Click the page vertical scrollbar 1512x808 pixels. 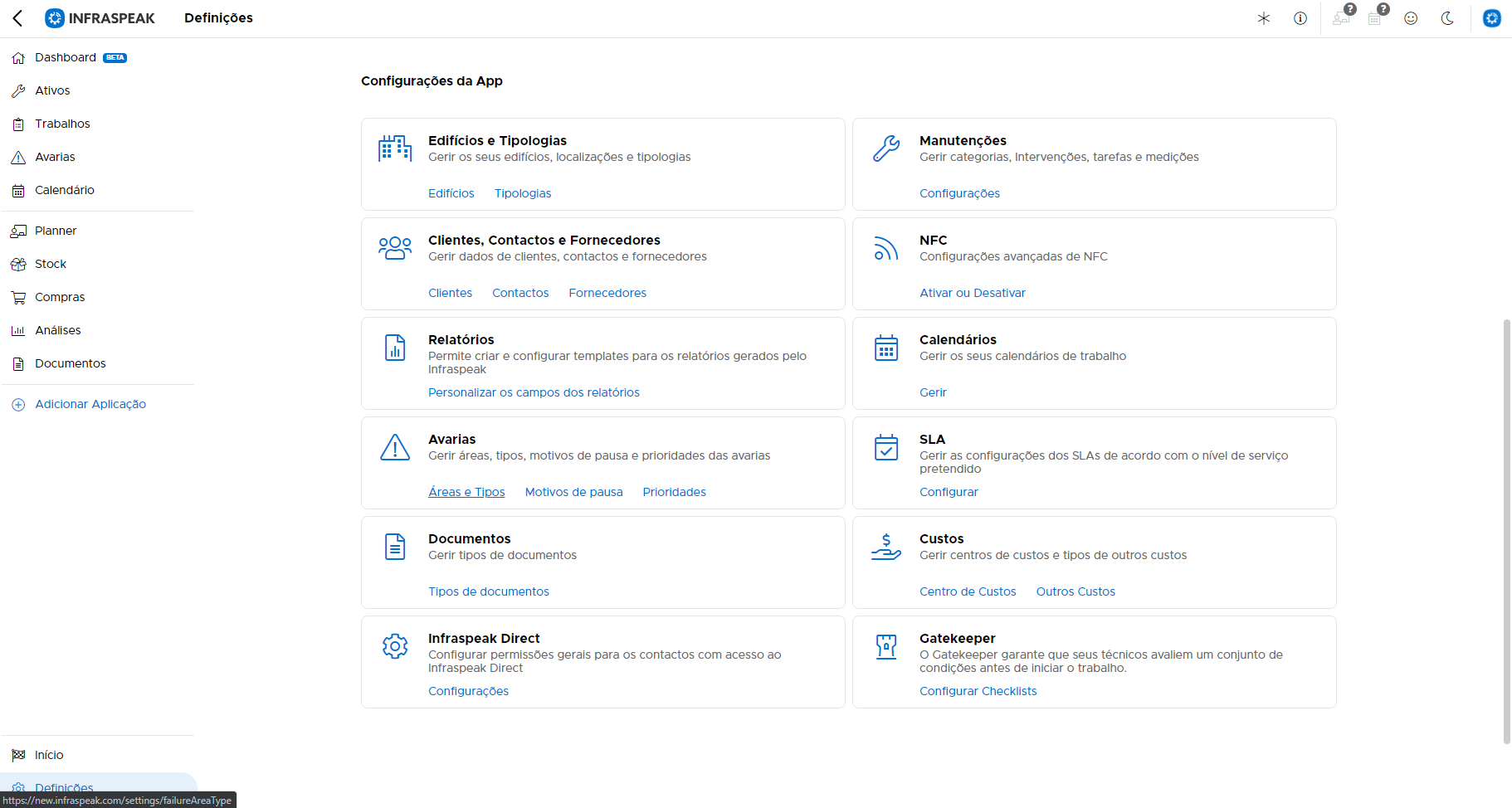(1506, 531)
